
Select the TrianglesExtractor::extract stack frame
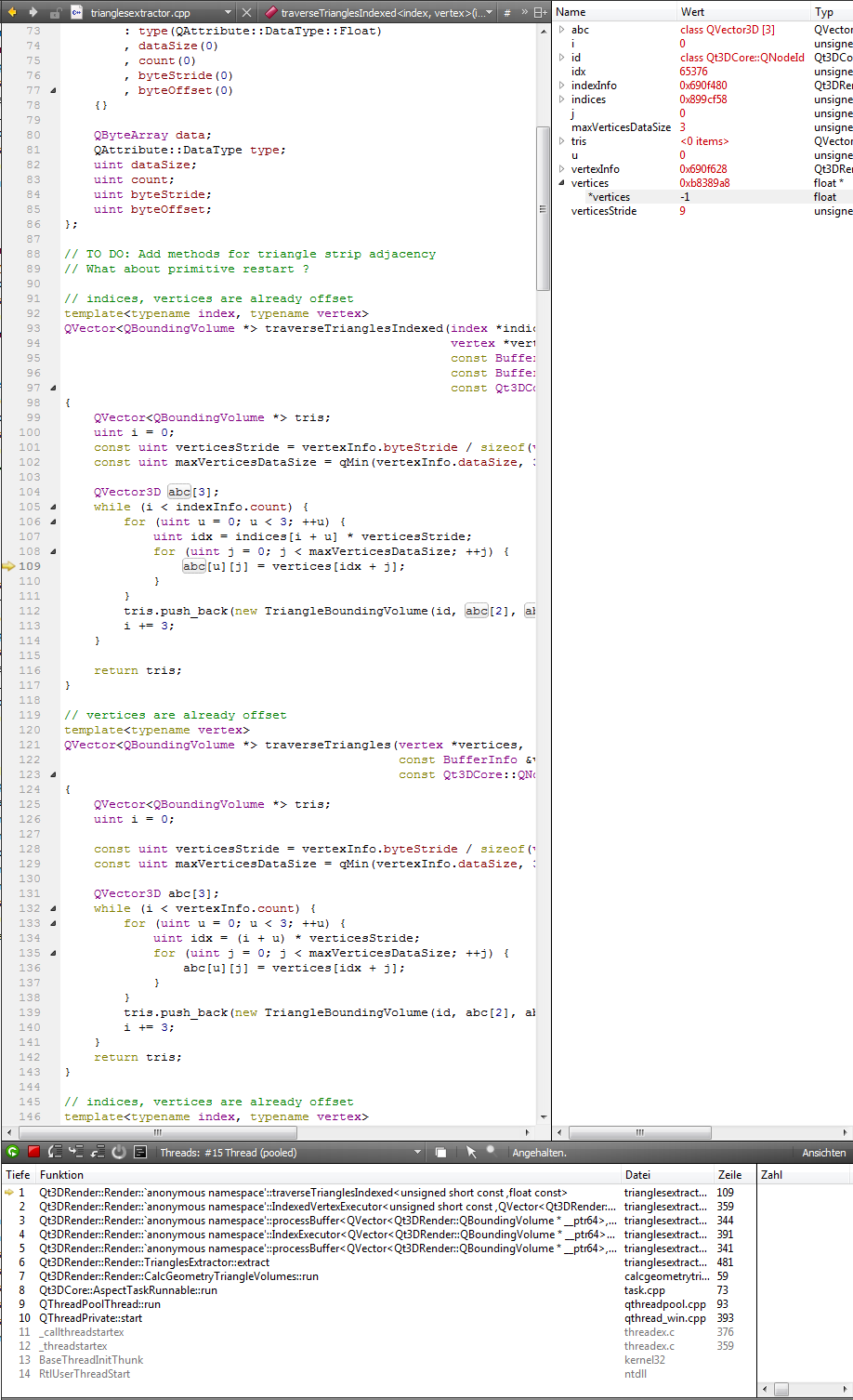154,1262
